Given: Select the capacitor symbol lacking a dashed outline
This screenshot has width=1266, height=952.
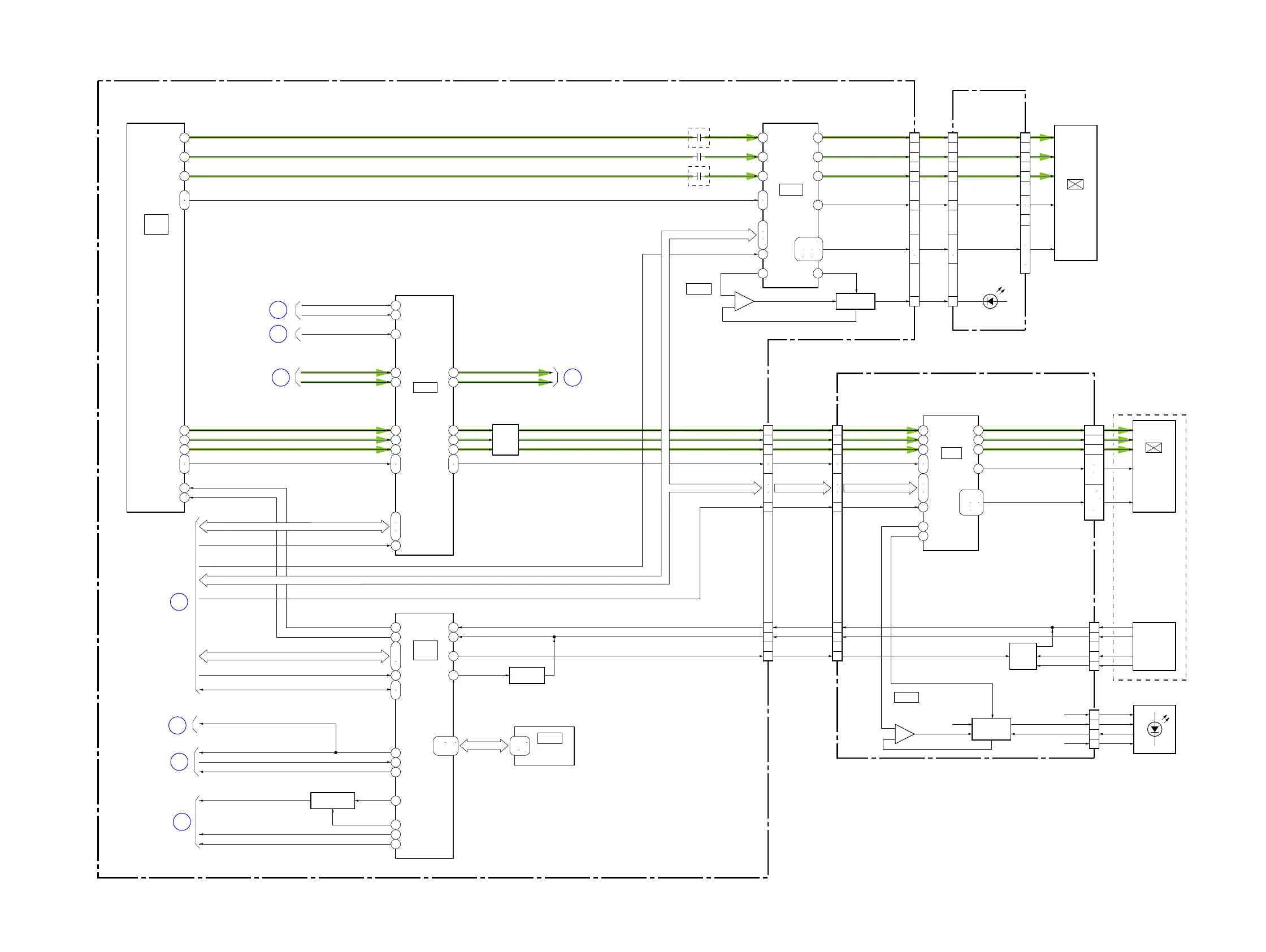Looking at the screenshot, I should [x=699, y=157].
